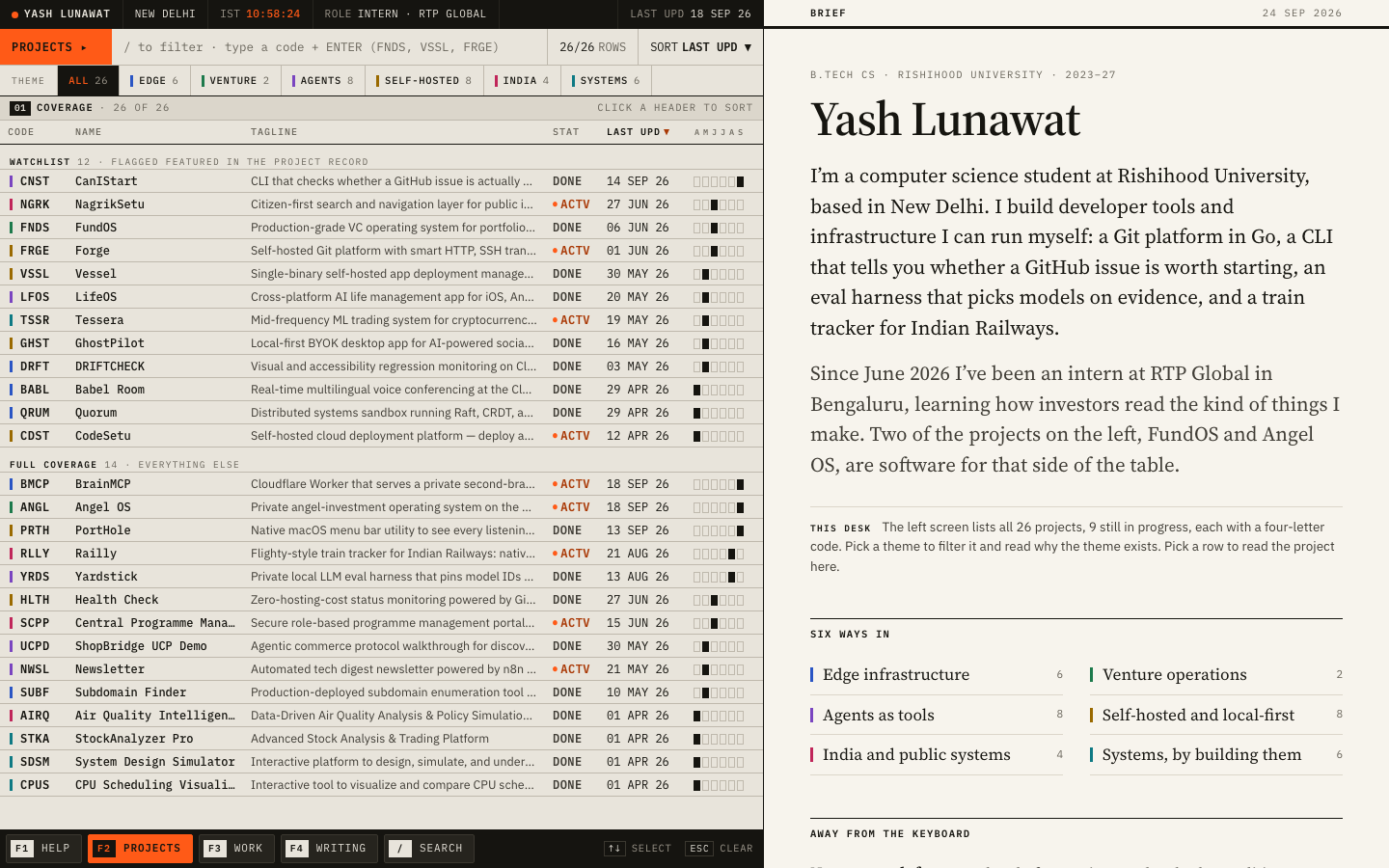Screen dimensions: 1389x868
Task: Filter by the SELF-HOSTED theme tab
Action: (x=424, y=81)
